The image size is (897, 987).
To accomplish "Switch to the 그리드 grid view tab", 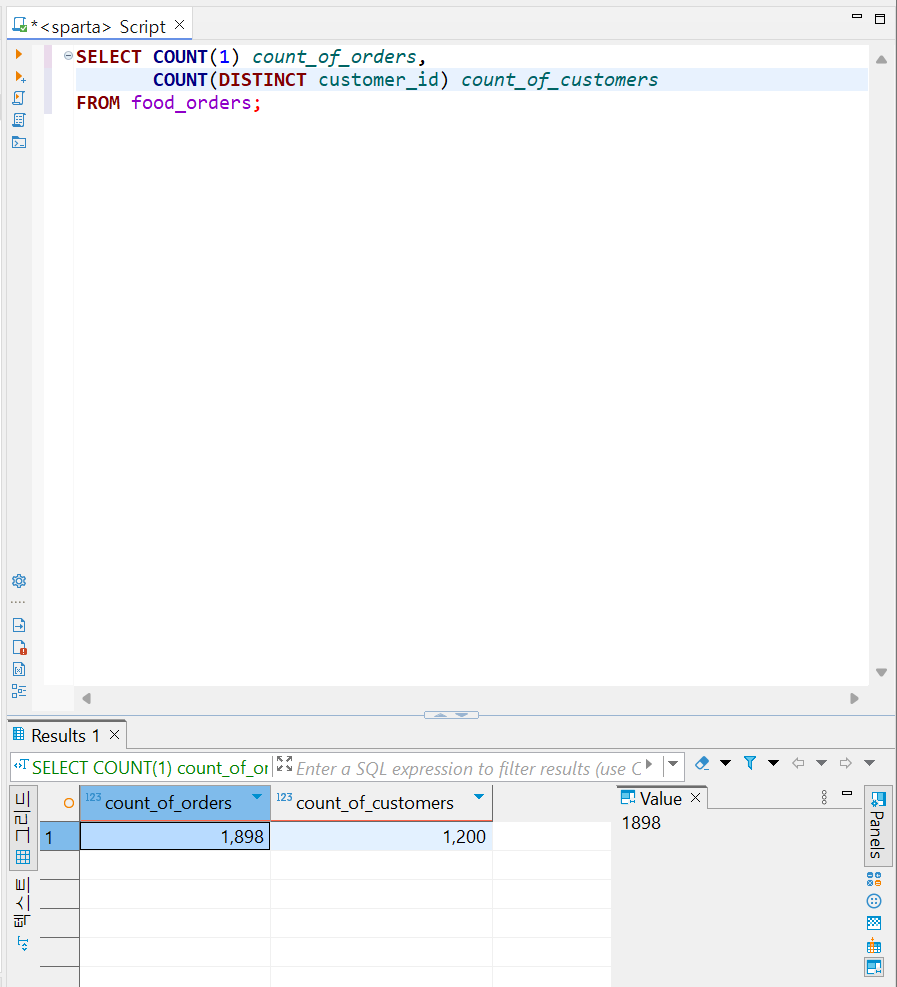I will pyautogui.click(x=23, y=828).
